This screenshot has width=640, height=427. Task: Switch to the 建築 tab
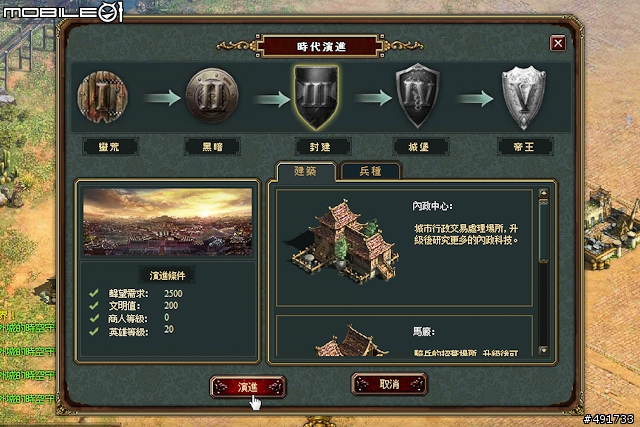(306, 171)
